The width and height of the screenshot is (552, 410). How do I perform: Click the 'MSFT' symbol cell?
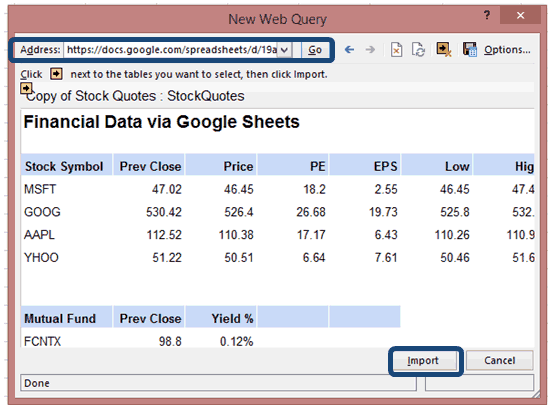40,189
